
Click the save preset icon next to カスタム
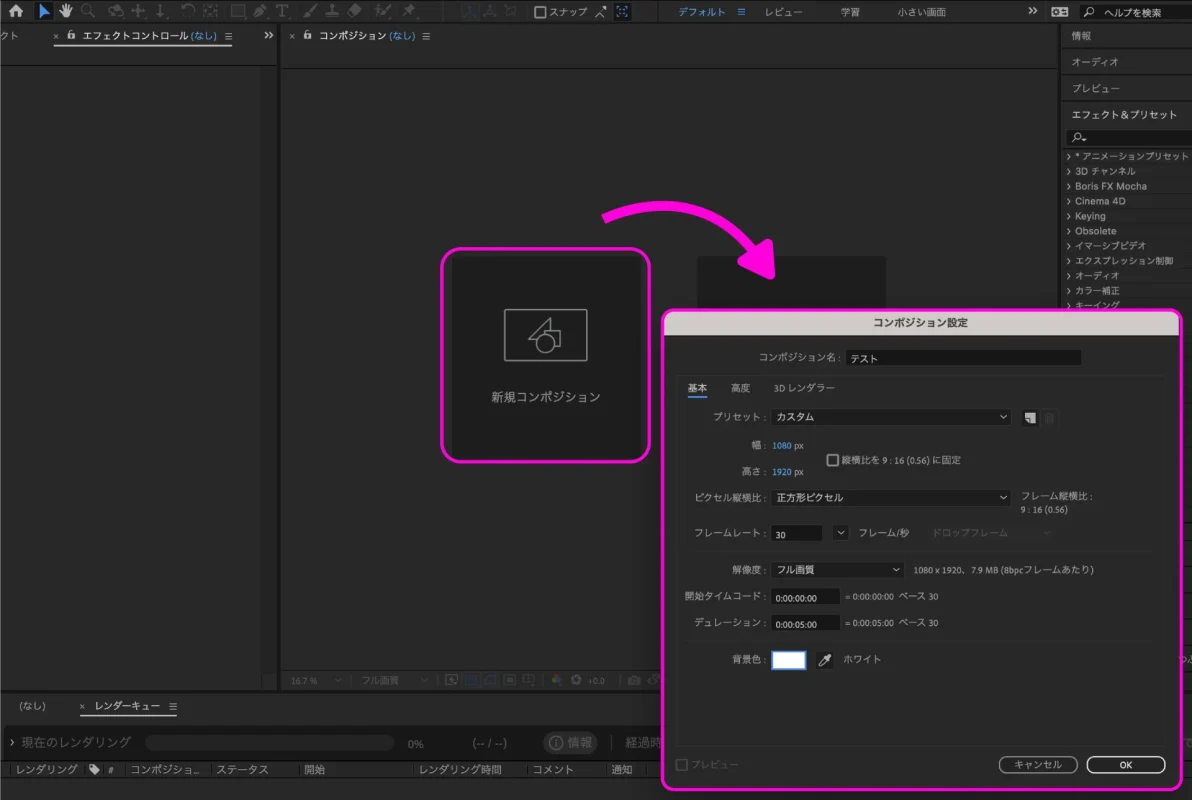click(1030, 417)
